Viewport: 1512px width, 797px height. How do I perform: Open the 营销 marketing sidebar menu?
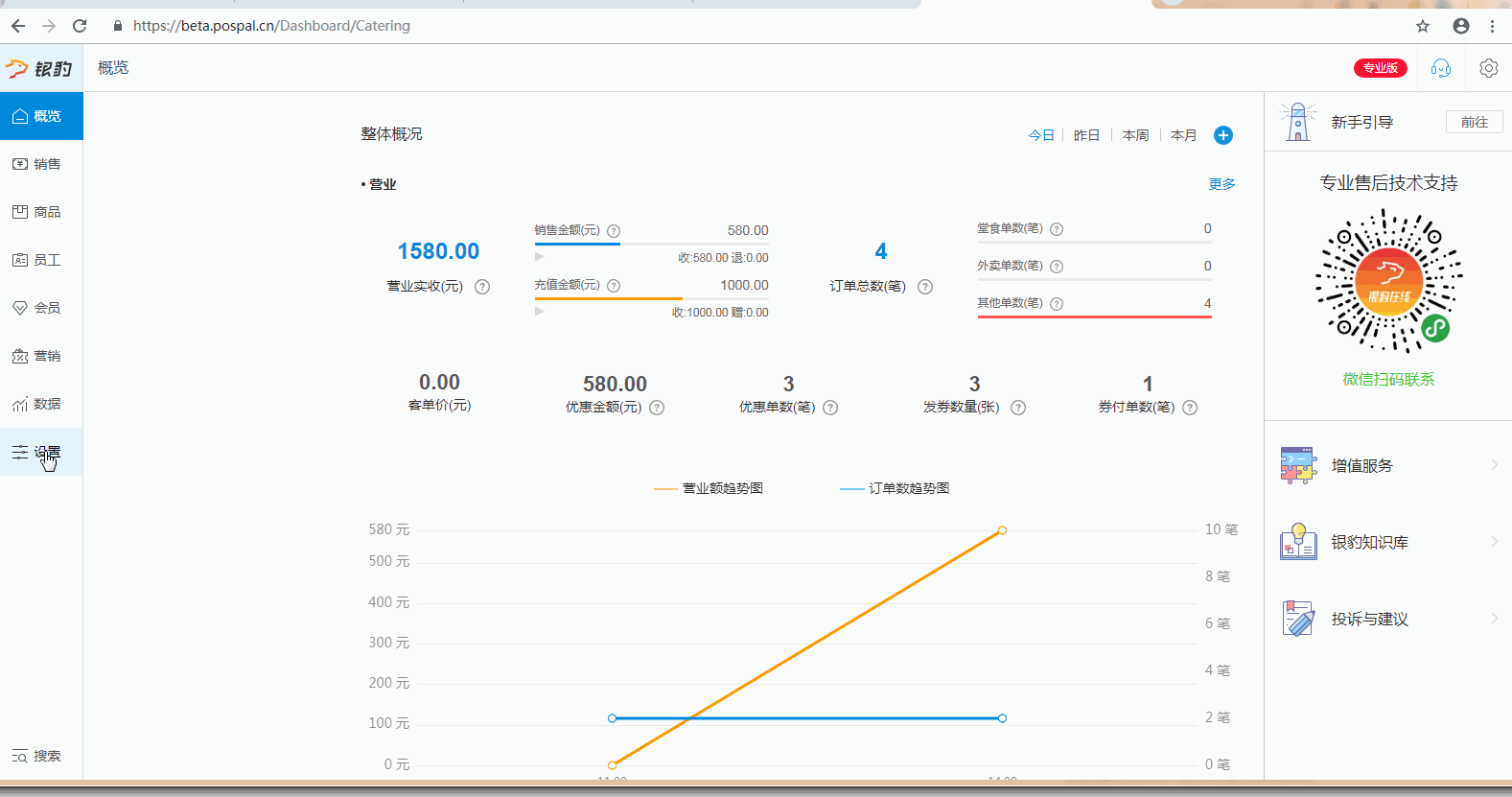point(41,356)
